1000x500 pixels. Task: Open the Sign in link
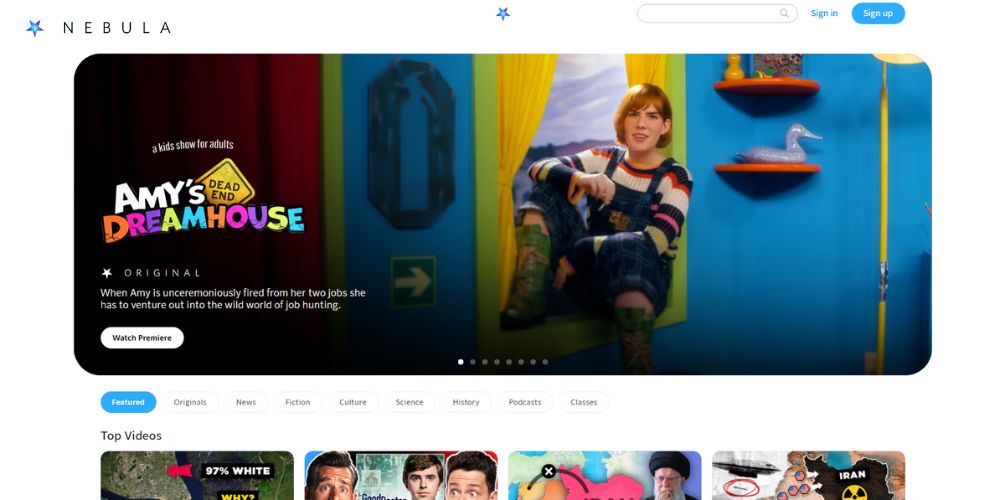coord(824,13)
